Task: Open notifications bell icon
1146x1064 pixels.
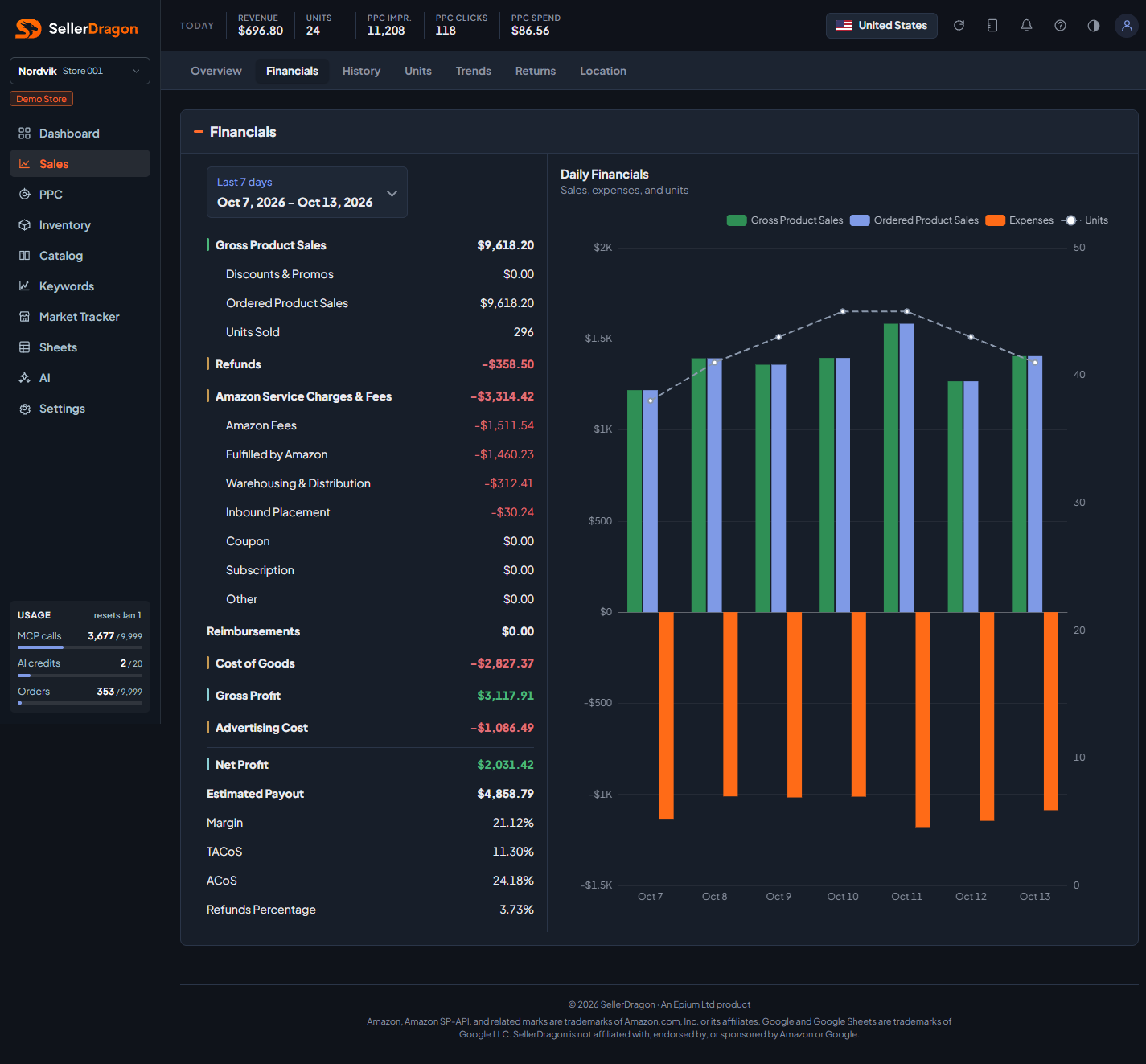Action: (1026, 26)
